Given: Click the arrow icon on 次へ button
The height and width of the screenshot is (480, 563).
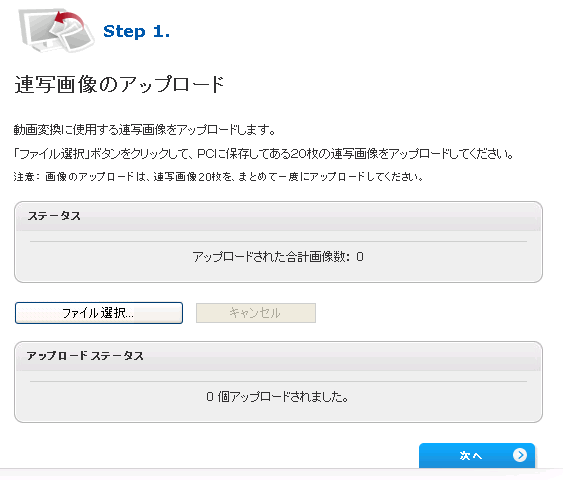Looking at the screenshot, I should tap(520, 455).
